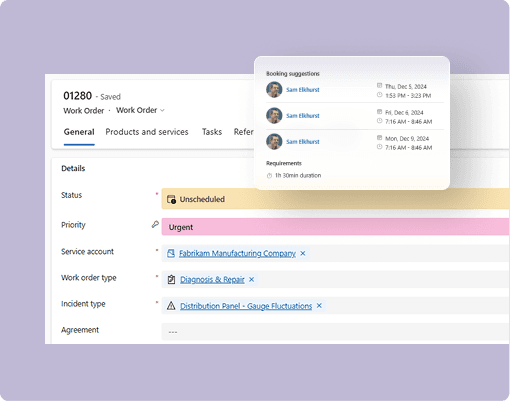The height and width of the screenshot is (401, 514).
Task: Expand the Work Order form selector chevron
Action: tap(162, 110)
